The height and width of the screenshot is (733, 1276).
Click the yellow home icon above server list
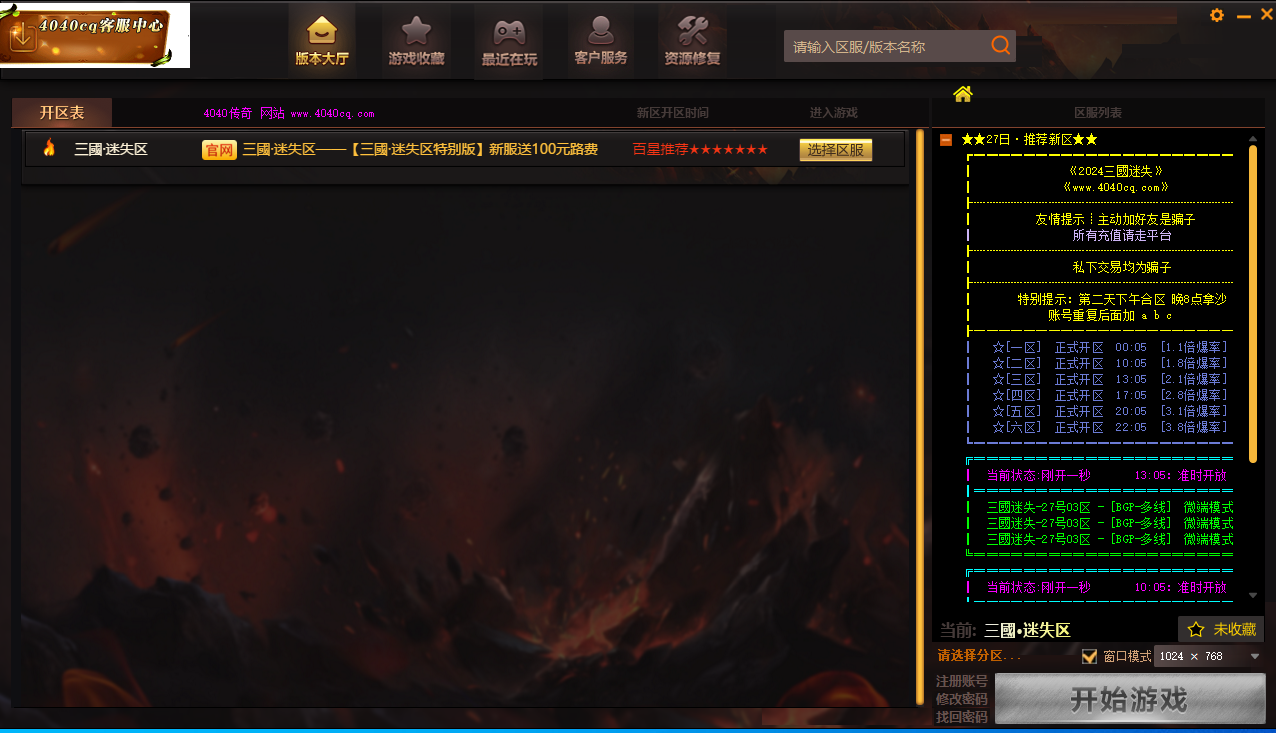coord(962,94)
